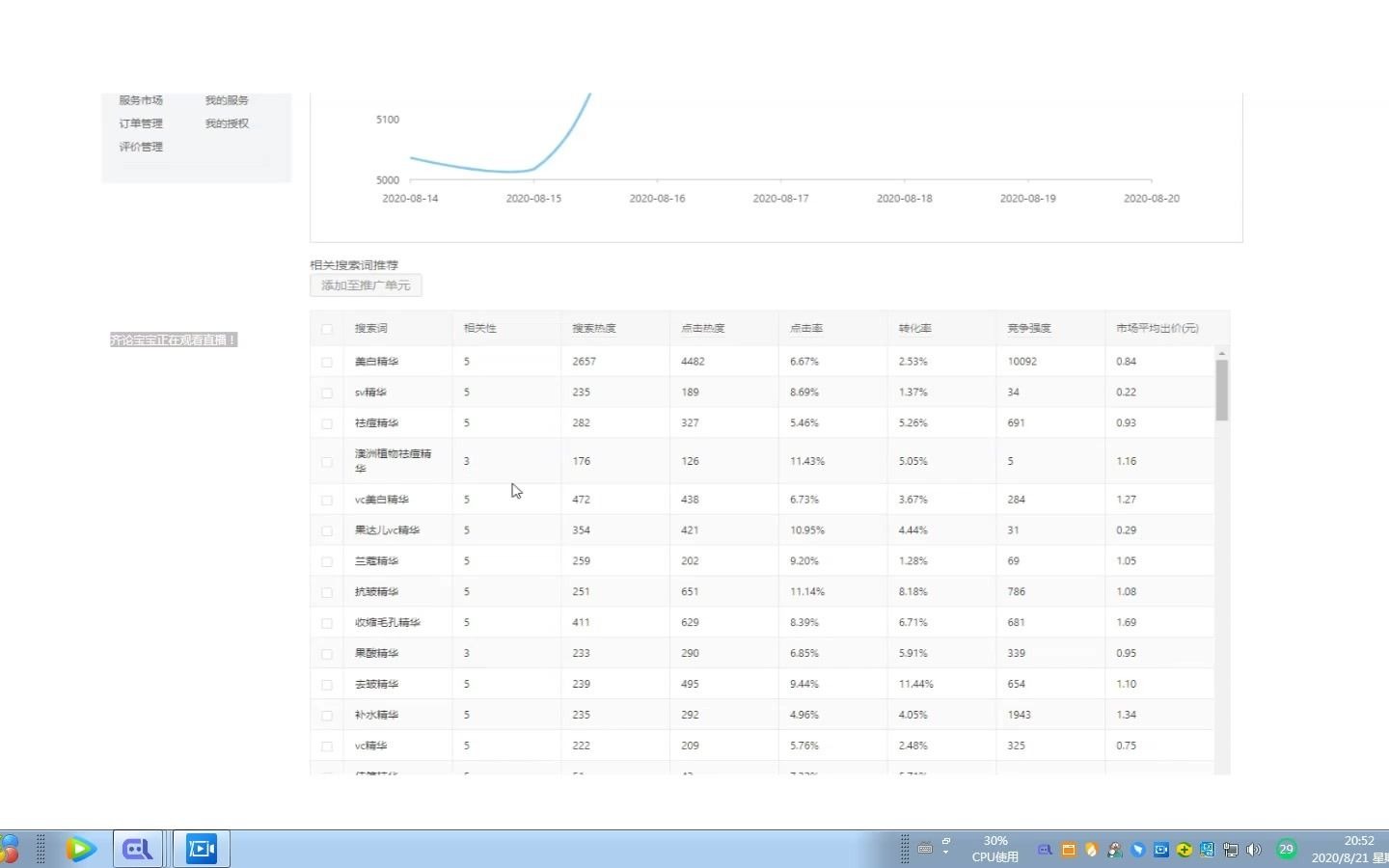Click the 2020-08-15 date on chart axis
Screen dimensions: 1389x868
point(533,199)
